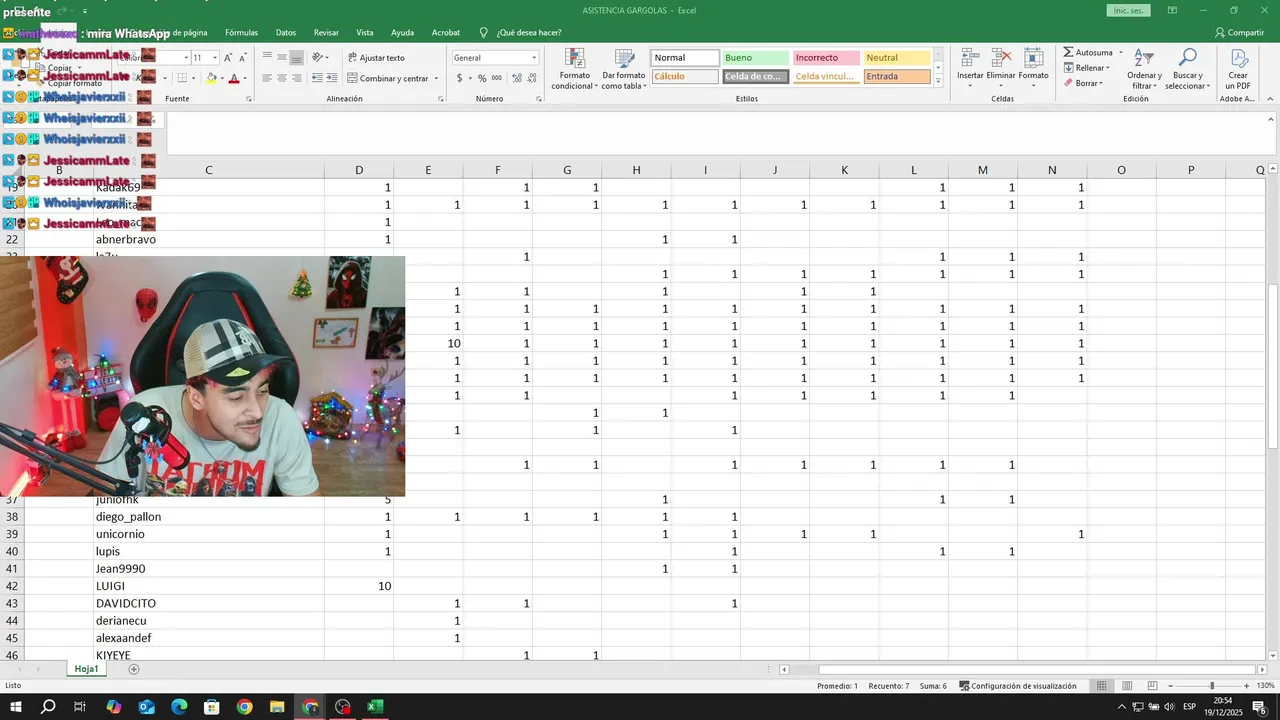
Task: Open the Borrar dropdown
Action: 1083,83
